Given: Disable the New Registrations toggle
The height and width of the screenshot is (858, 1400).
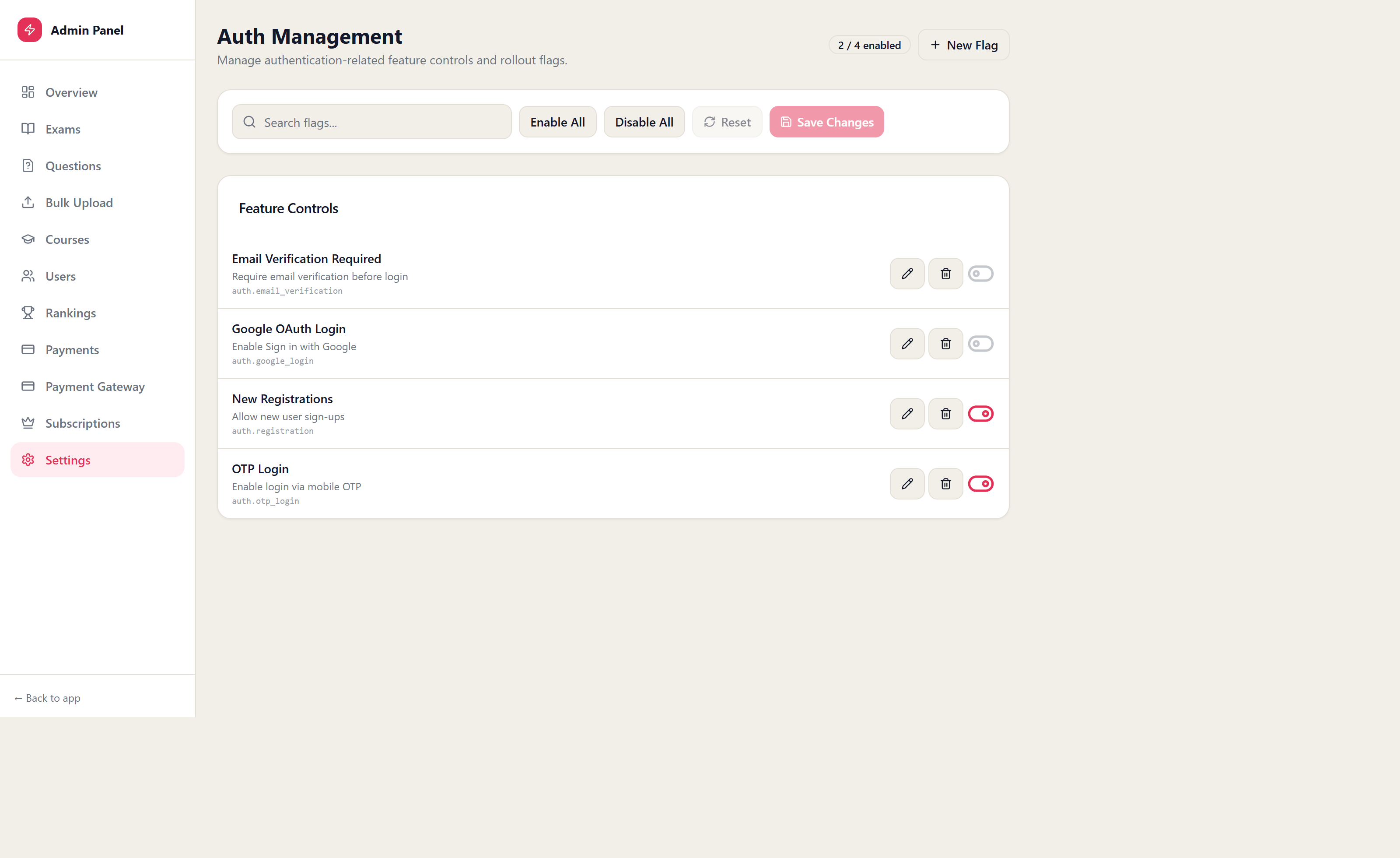Looking at the screenshot, I should point(981,413).
